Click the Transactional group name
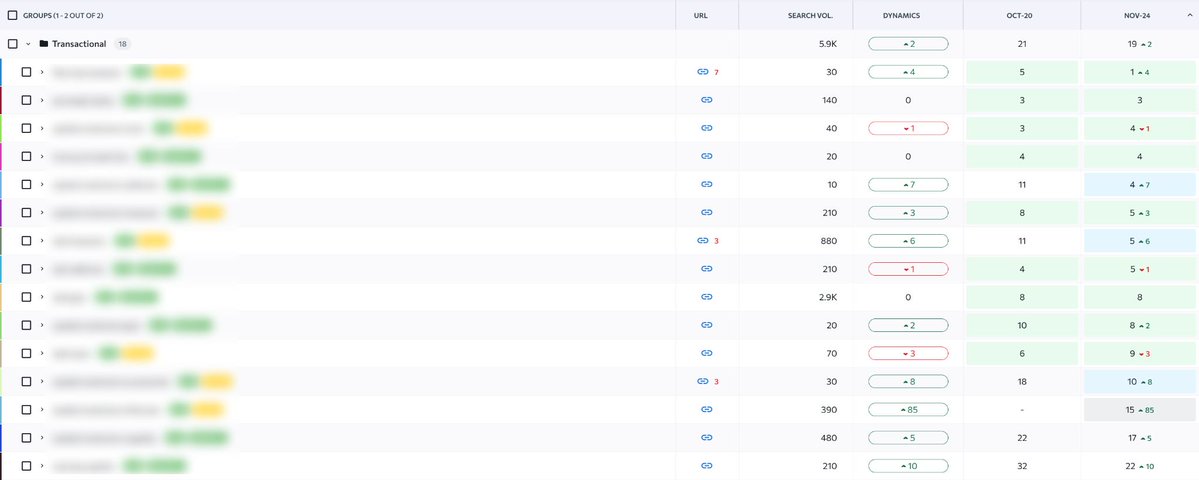Image resolution: width=1199 pixels, height=480 pixels. point(79,44)
